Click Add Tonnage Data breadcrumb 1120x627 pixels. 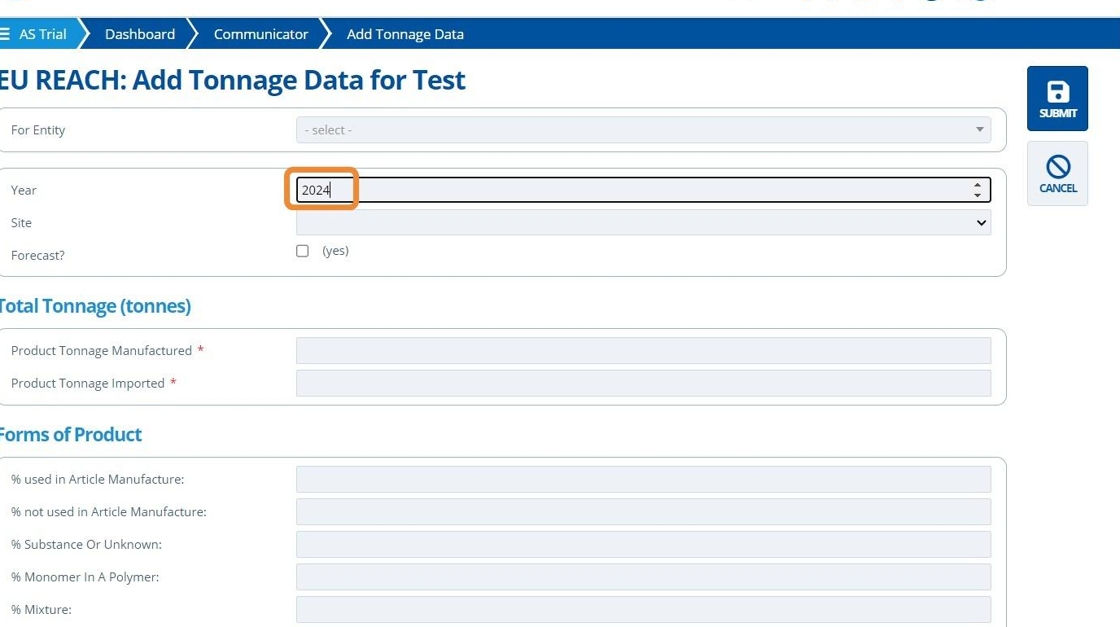coord(405,34)
